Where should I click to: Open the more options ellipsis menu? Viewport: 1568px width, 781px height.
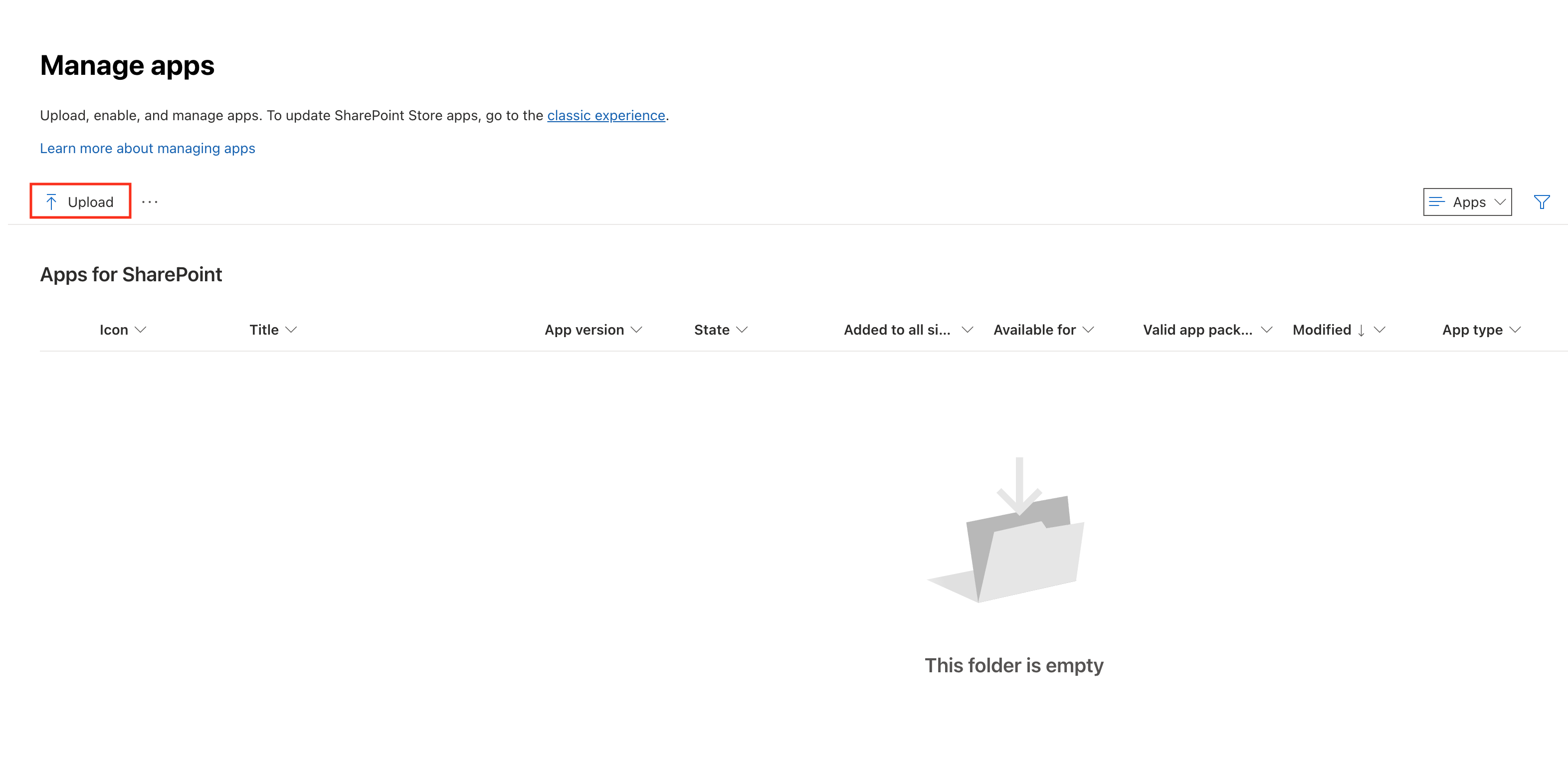pos(150,202)
